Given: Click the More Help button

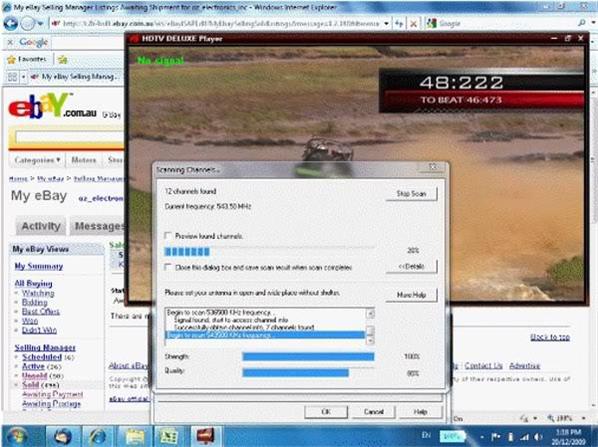Looking at the screenshot, I should 411,295.
